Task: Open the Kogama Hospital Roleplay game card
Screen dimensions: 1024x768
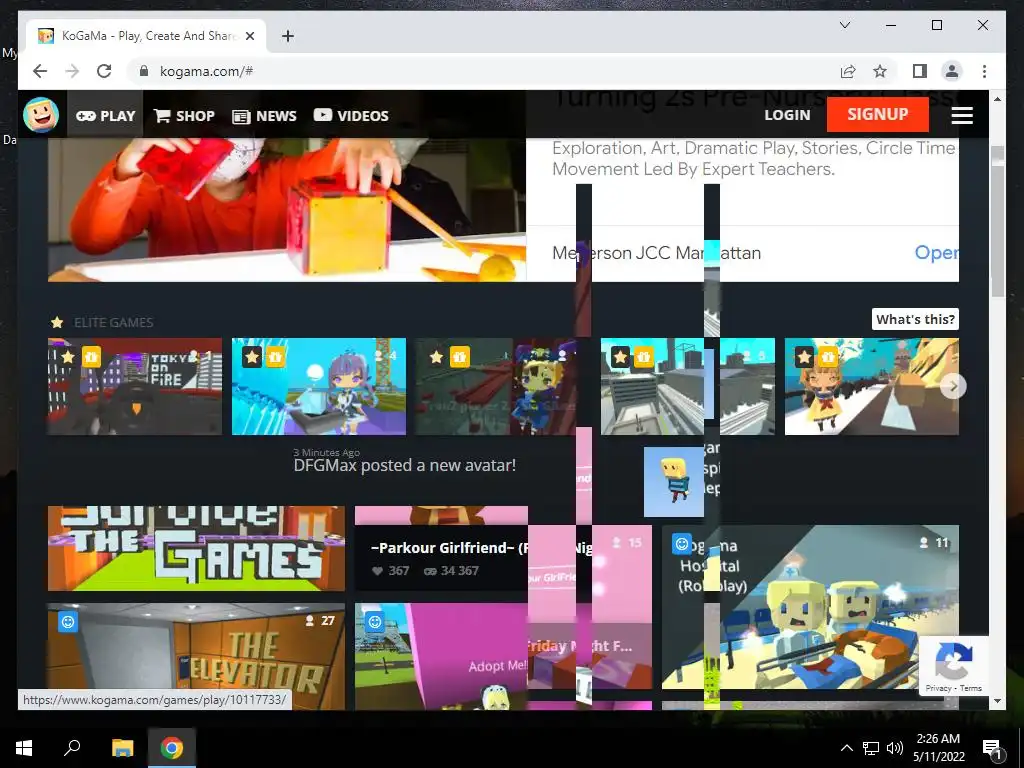Action: 810,607
